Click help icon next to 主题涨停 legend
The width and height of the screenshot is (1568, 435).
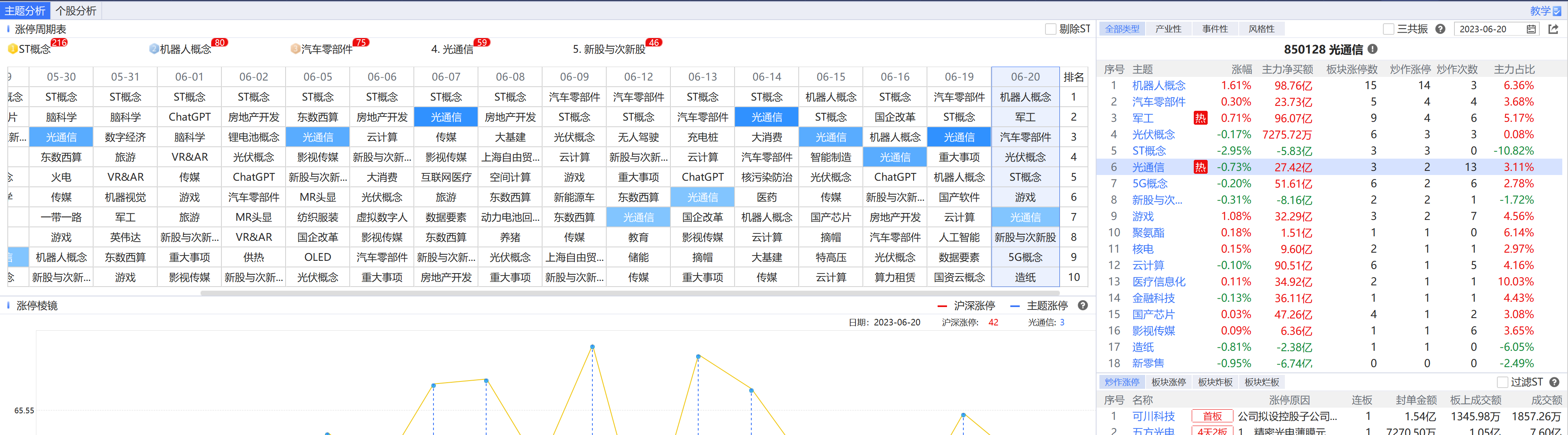click(x=1083, y=305)
